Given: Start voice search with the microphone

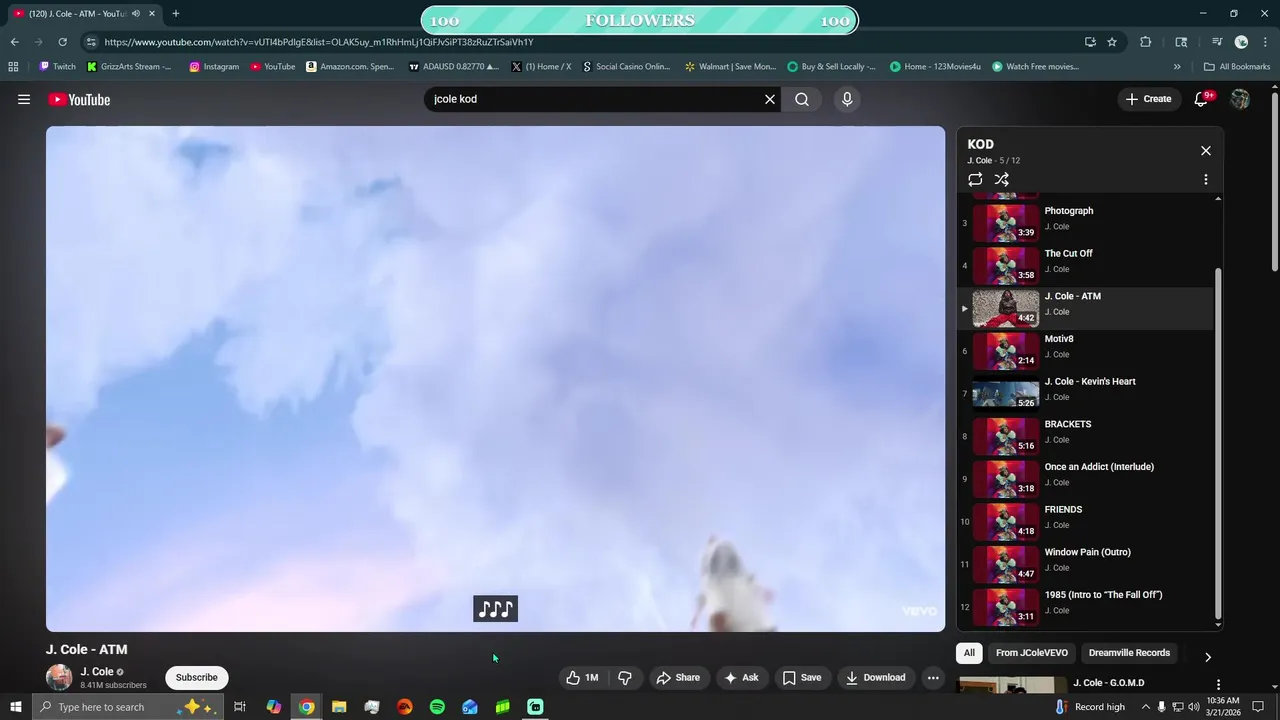Looking at the screenshot, I should coord(847,99).
